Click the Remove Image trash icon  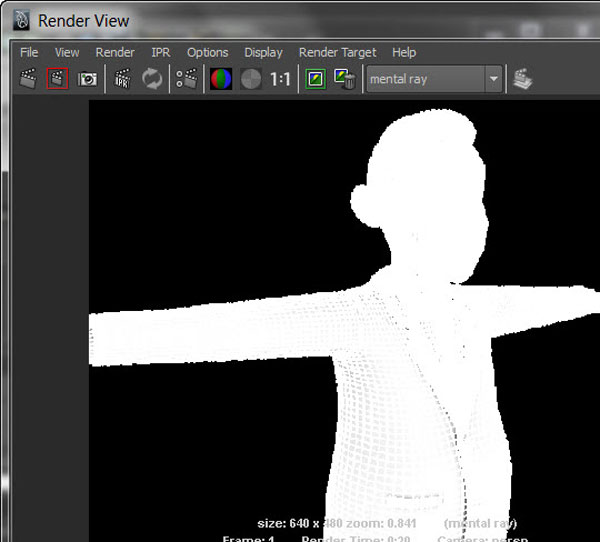[345, 79]
